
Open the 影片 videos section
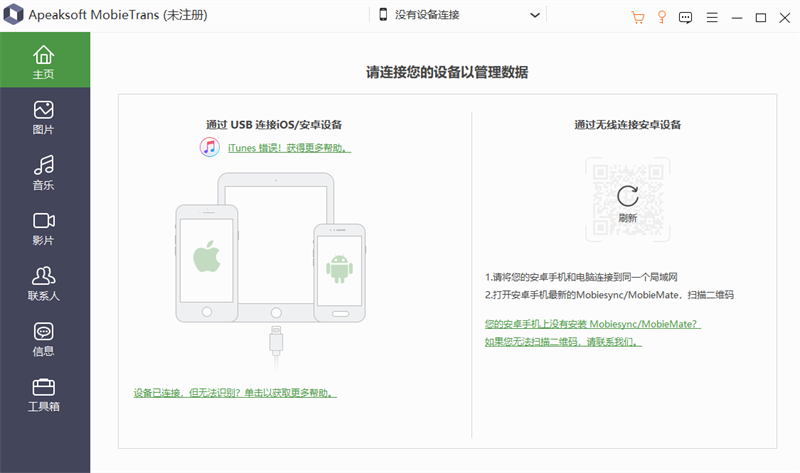pyautogui.click(x=44, y=228)
